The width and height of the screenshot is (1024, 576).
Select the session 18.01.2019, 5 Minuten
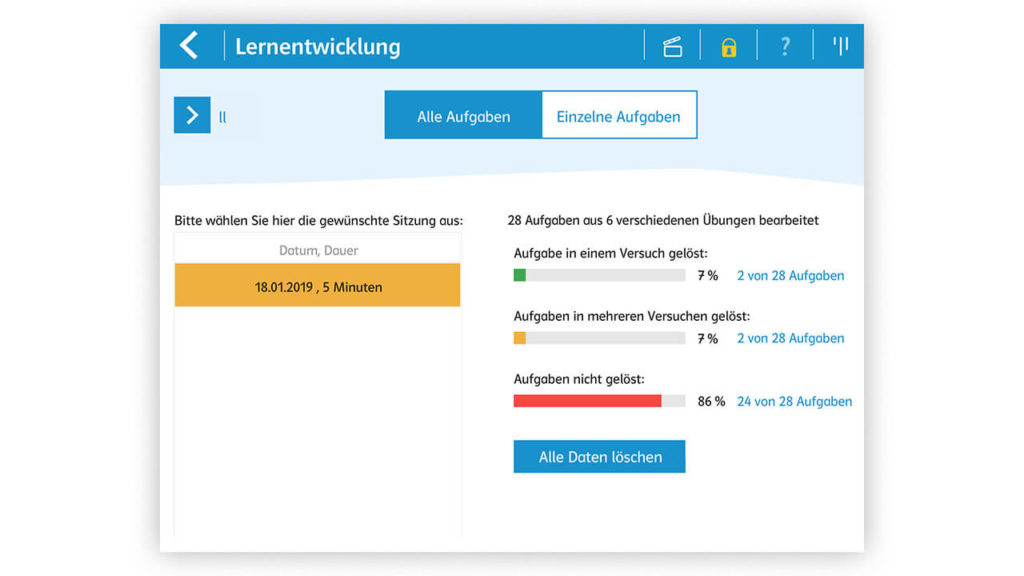(x=318, y=286)
